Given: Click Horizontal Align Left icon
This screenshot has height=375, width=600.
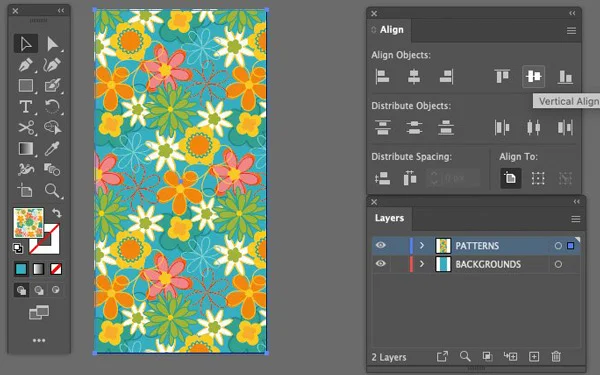Looking at the screenshot, I should pyautogui.click(x=382, y=76).
